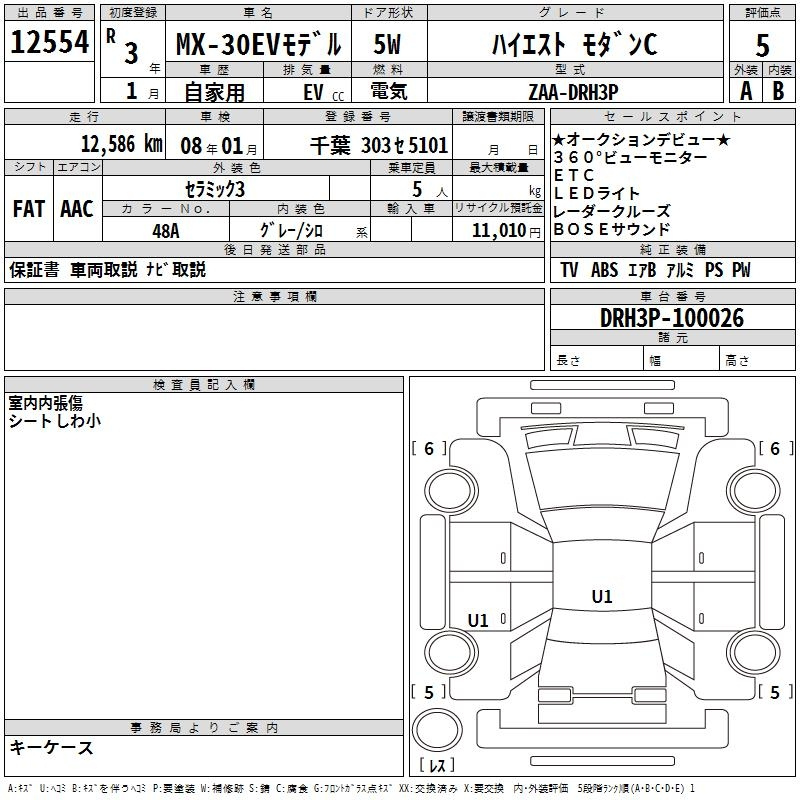Click the registration plate 千葉 303 せ 5101
This screenshot has width=800, height=800.
click(379, 145)
